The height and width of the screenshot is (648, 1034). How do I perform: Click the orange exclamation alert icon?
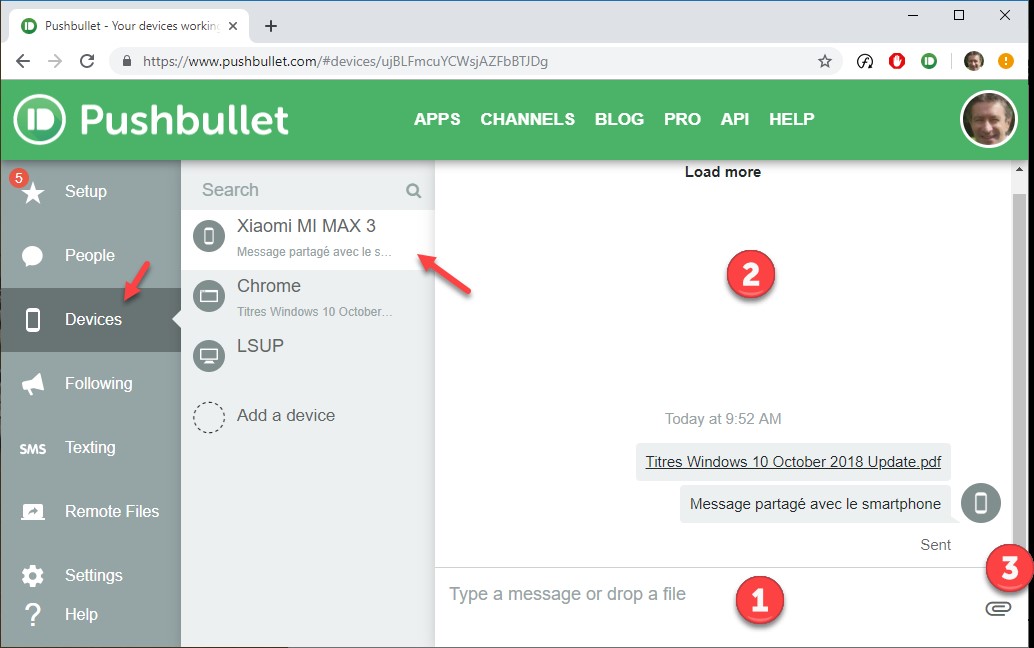pyautogui.click(x=1006, y=61)
